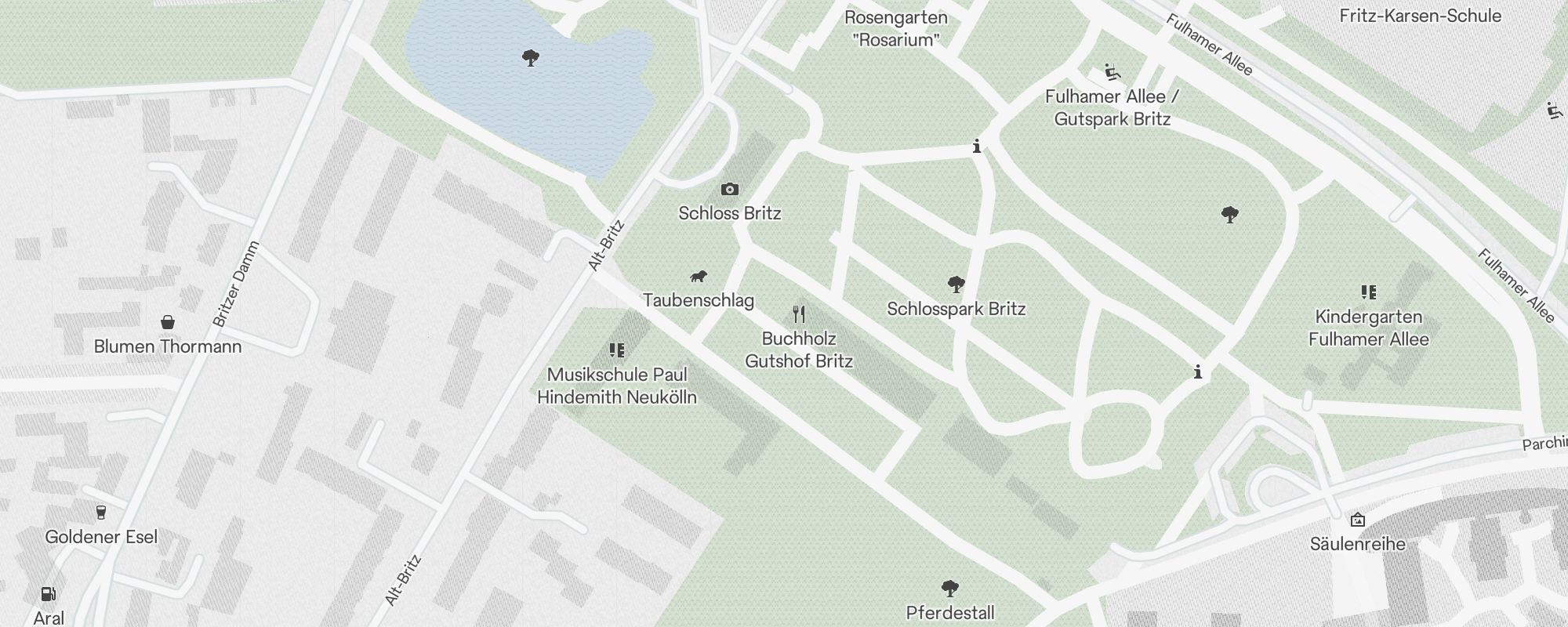This screenshot has width=1568, height=627.
Task: Select the tree icon on the pond
Action: (x=531, y=57)
